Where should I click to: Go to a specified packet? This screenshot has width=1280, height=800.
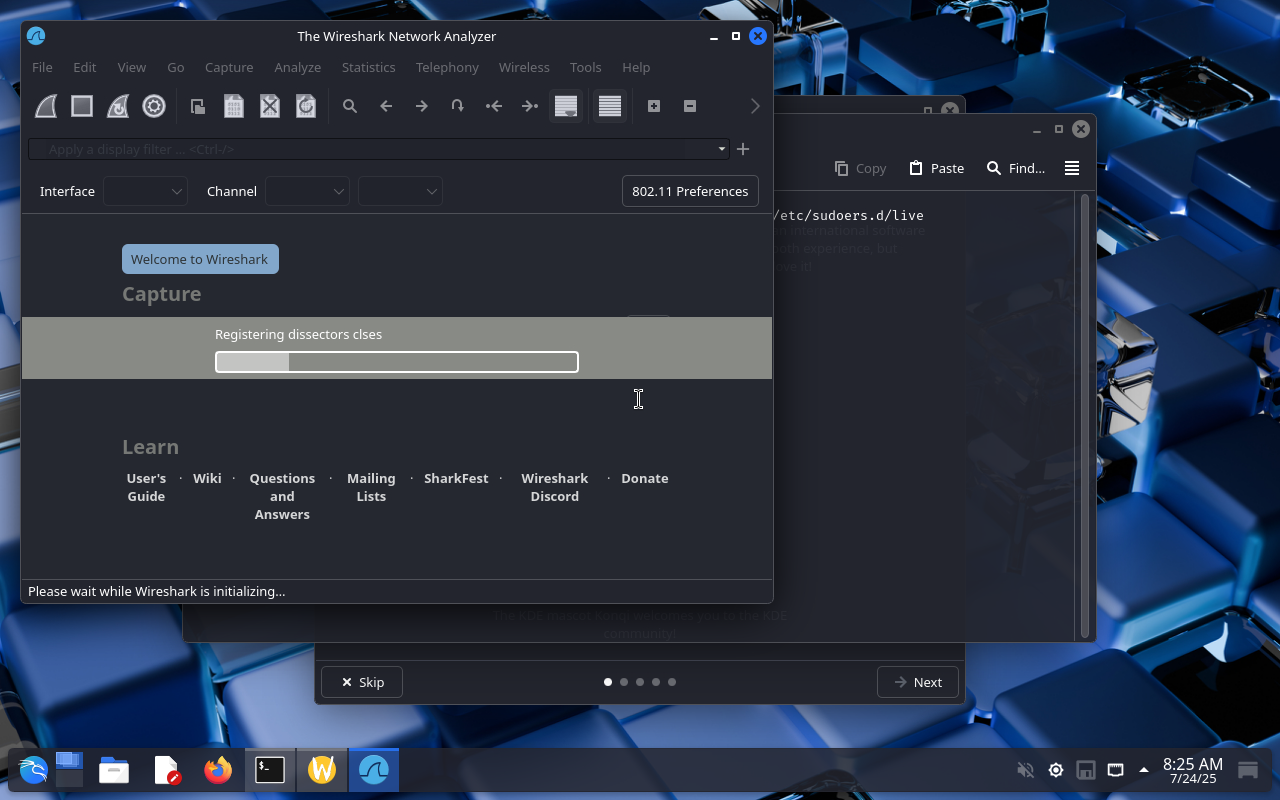(458, 106)
